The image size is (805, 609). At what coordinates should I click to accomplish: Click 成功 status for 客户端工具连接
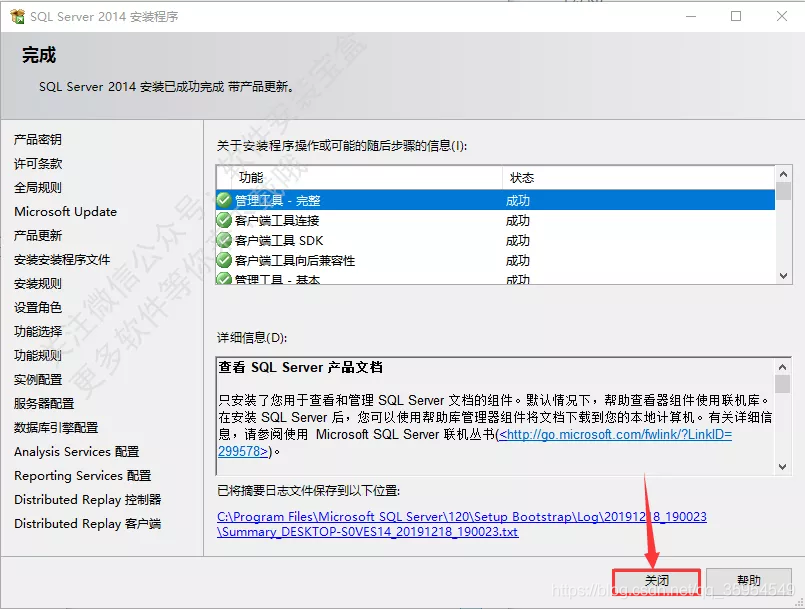(x=518, y=220)
